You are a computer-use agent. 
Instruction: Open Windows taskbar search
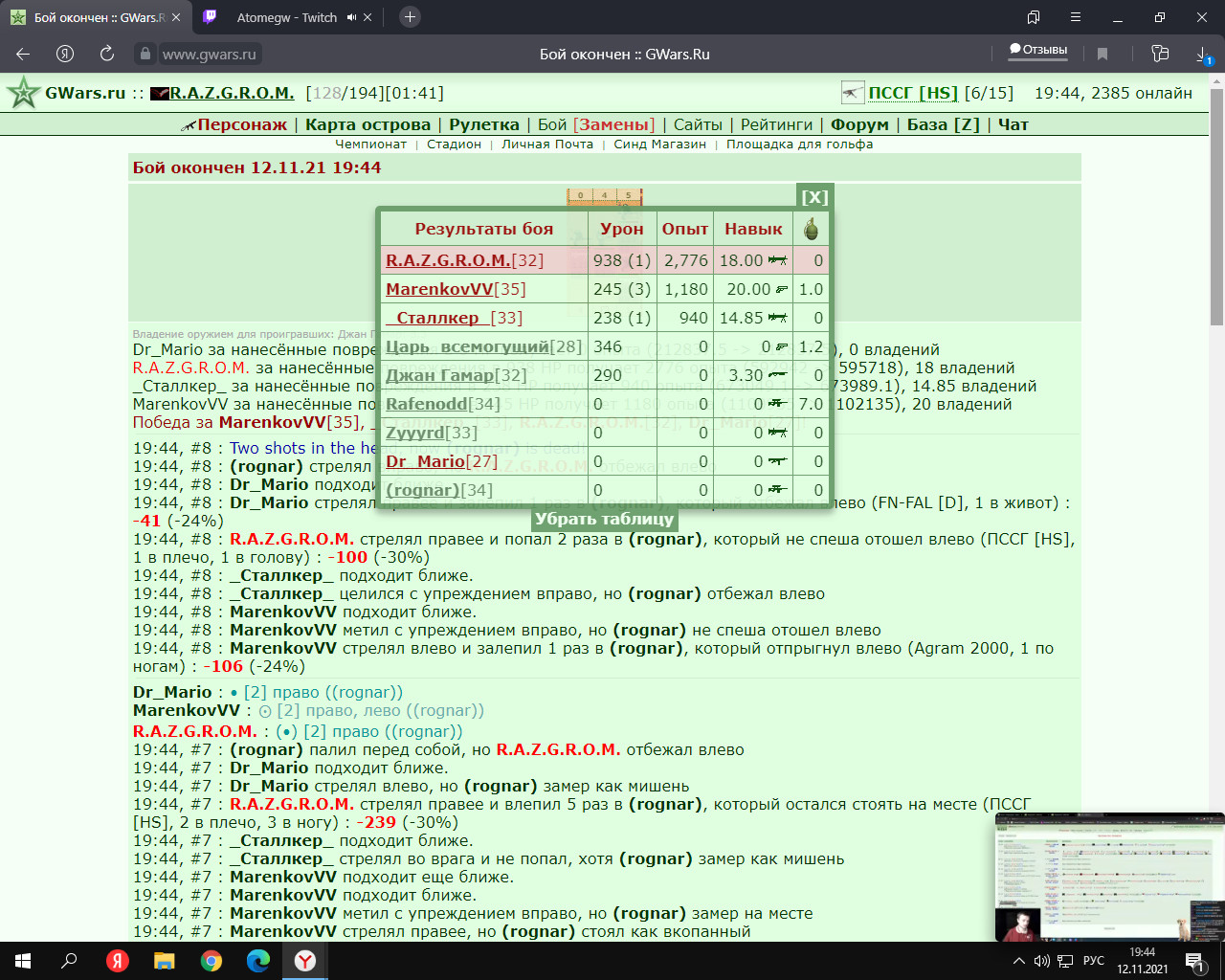pyautogui.click(x=69, y=961)
